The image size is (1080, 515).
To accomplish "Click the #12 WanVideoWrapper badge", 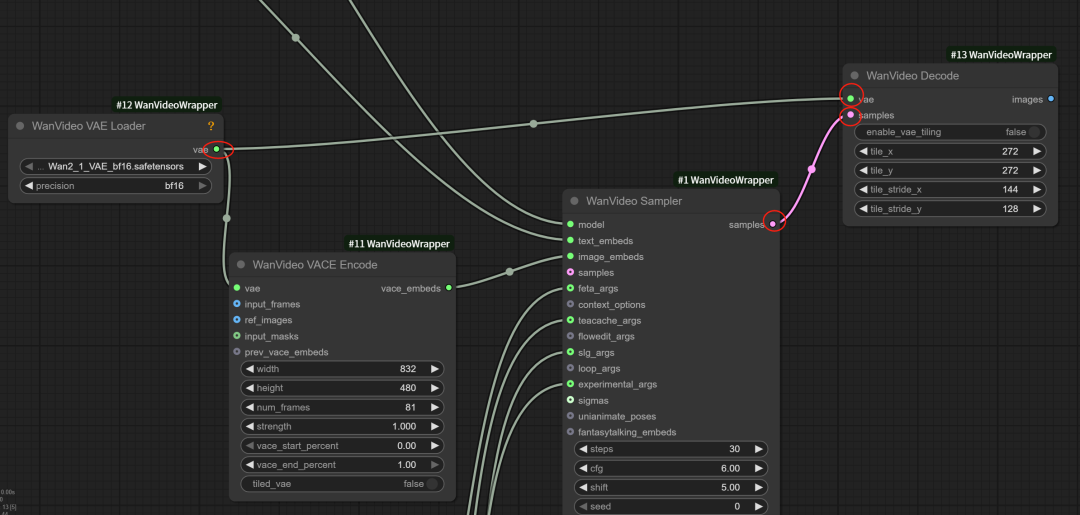I will coord(166,104).
